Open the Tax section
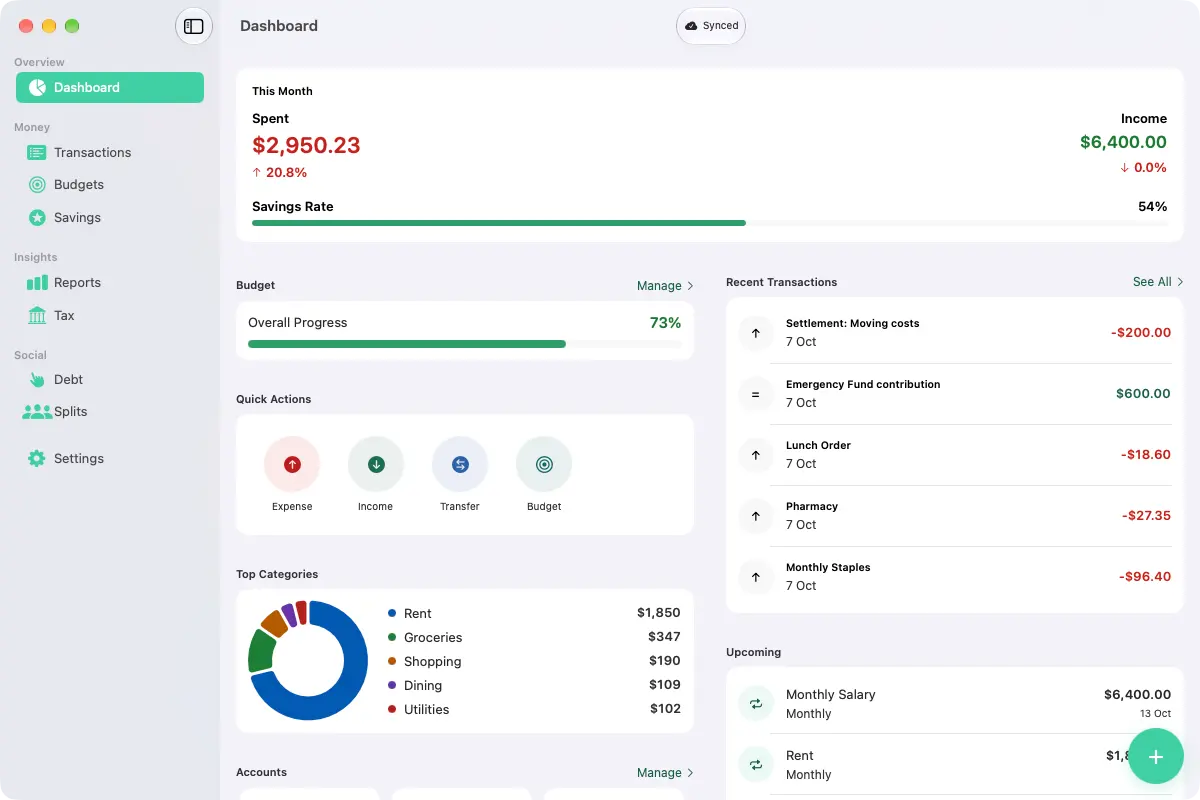The width and height of the screenshot is (1200, 800). point(110,315)
